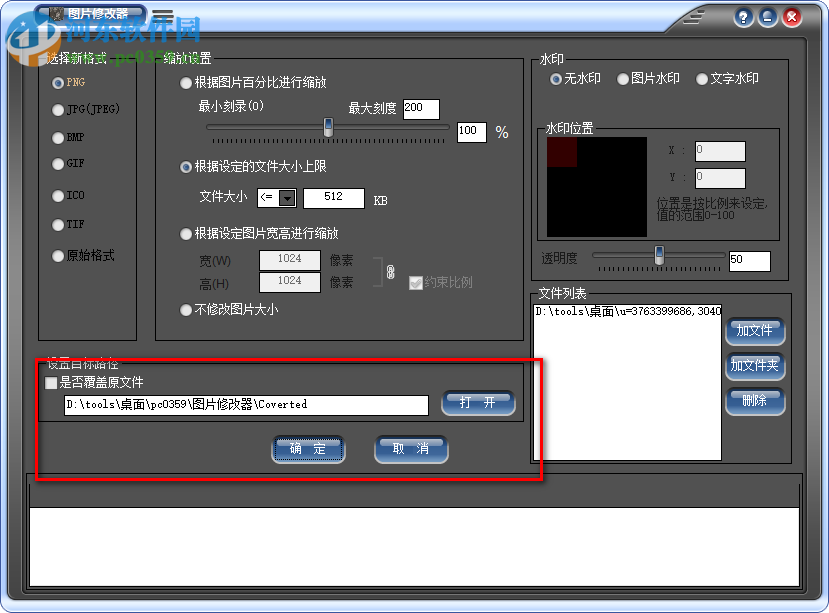Click the target path Coverted input field
This screenshot has height=613, width=829.
click(x=246, y=405)
